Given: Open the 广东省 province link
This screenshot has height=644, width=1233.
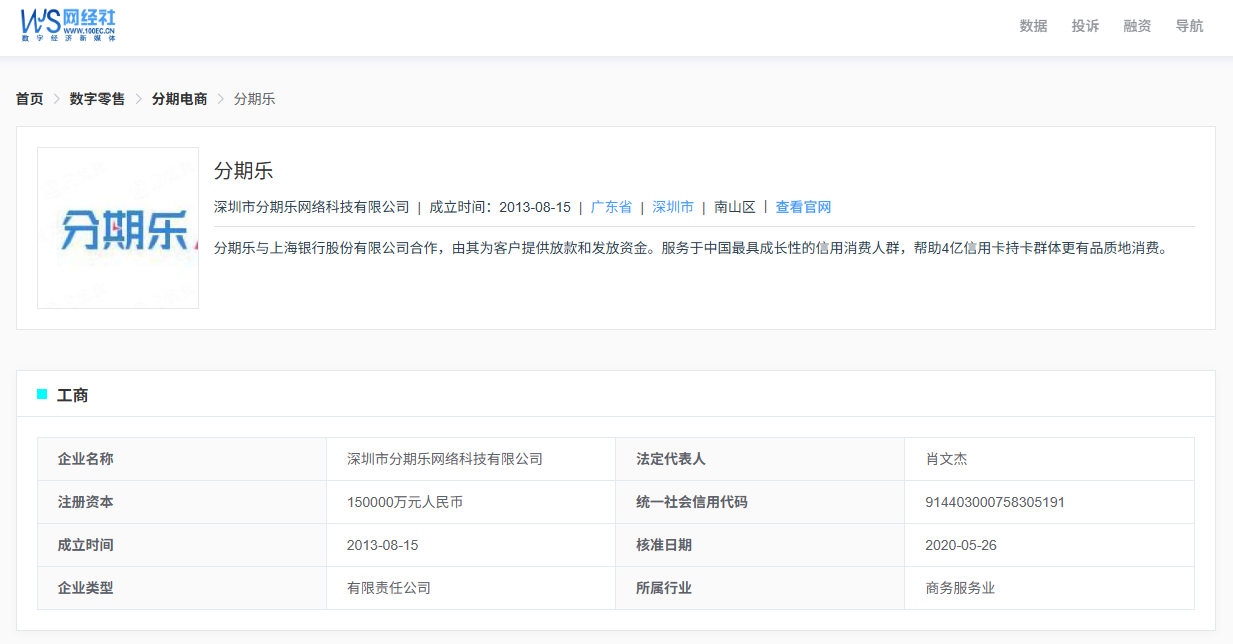Looking at the screenshot, I should tap(611, 207).
